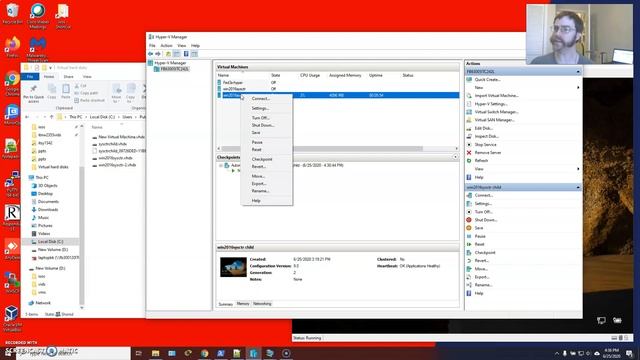640x360 pixels.
Task: Open Recycle Bin on the desktop
Action: tap(12, 13)
